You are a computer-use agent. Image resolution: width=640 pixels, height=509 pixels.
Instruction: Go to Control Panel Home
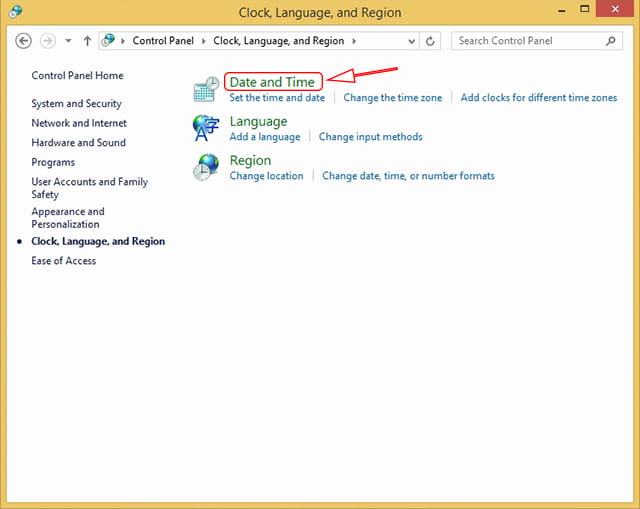tap(77, 76)
